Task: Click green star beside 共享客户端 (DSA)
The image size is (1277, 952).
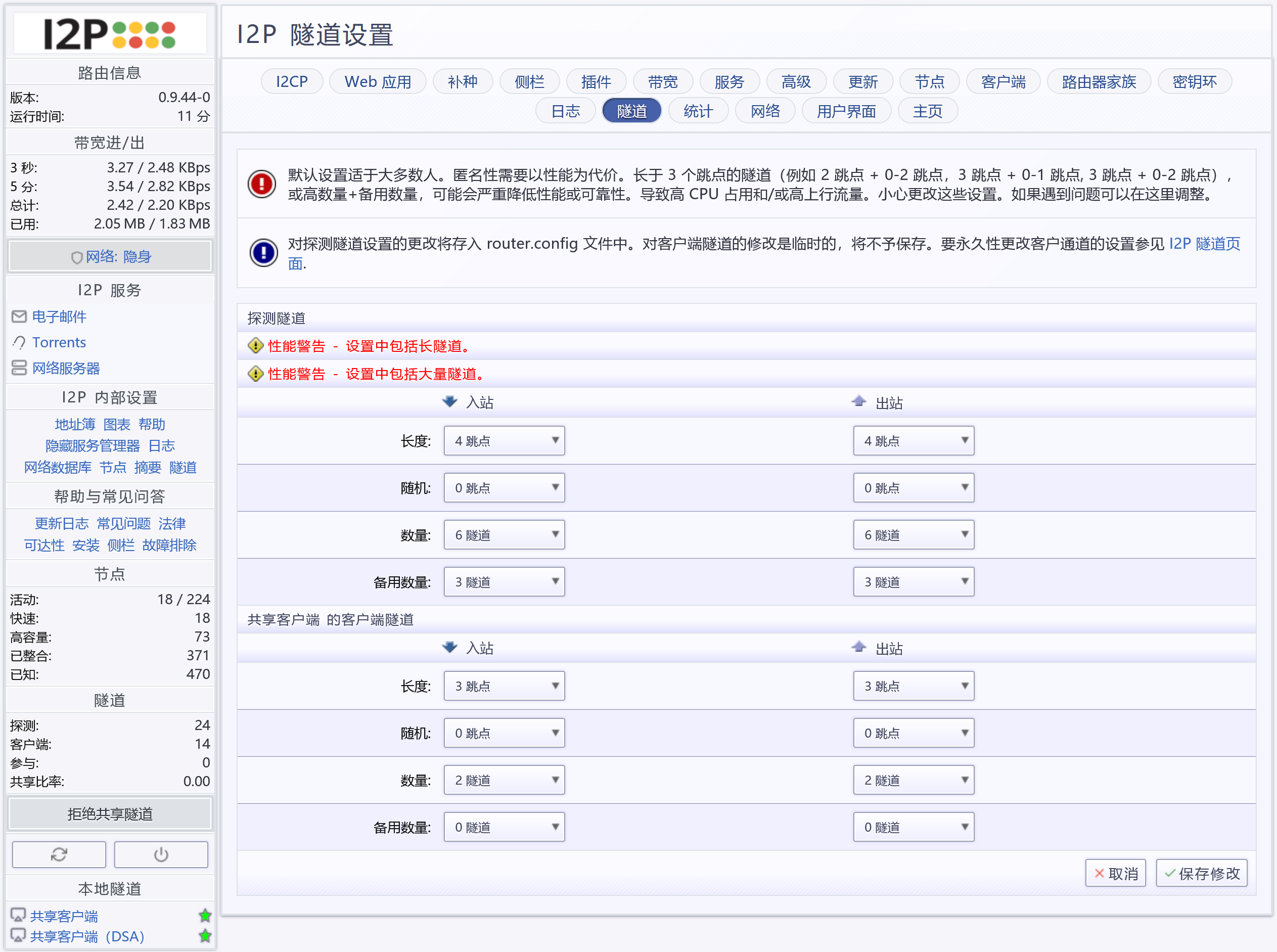Action: click(x=205, y=936)
